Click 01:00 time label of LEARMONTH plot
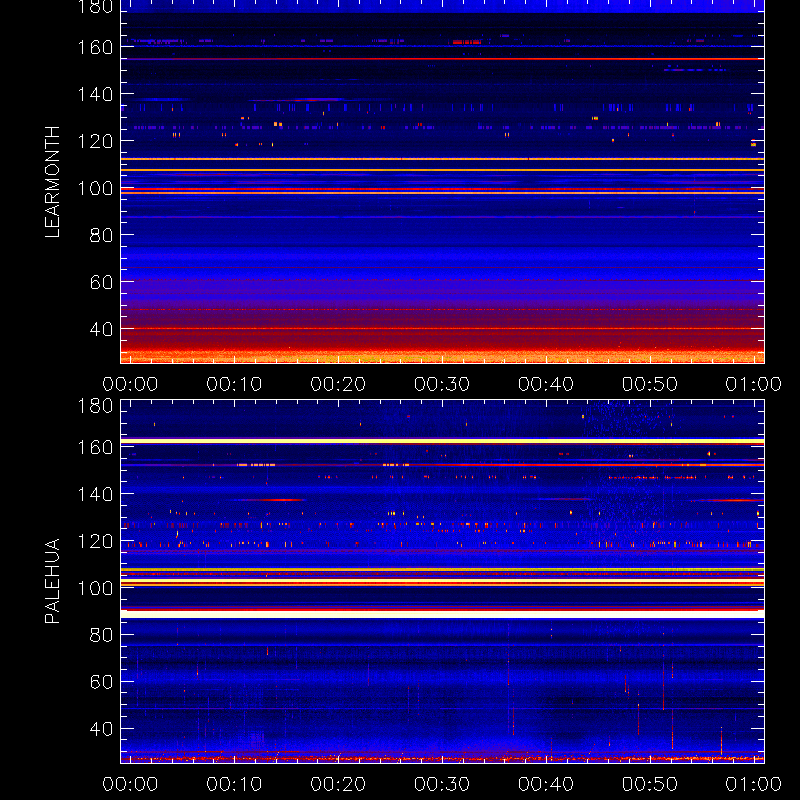800x800 pixels. 754,384
